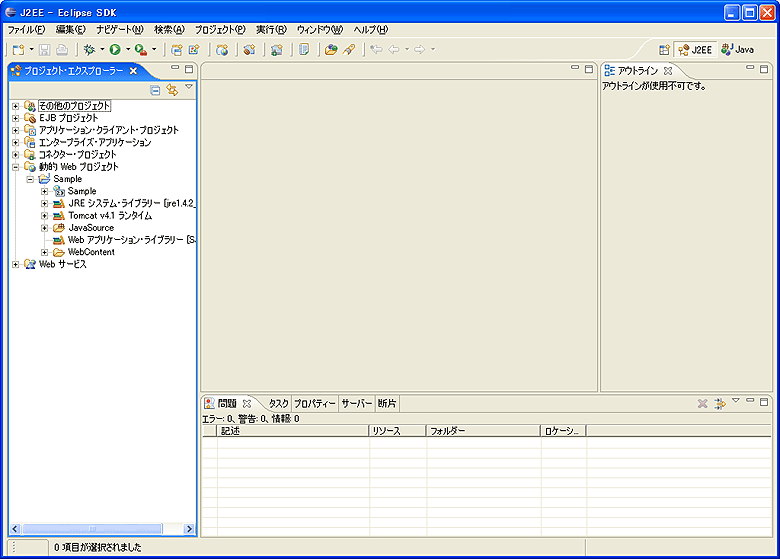
Task: Open the ファイル(F) menu
Action: tap(26, 30)
